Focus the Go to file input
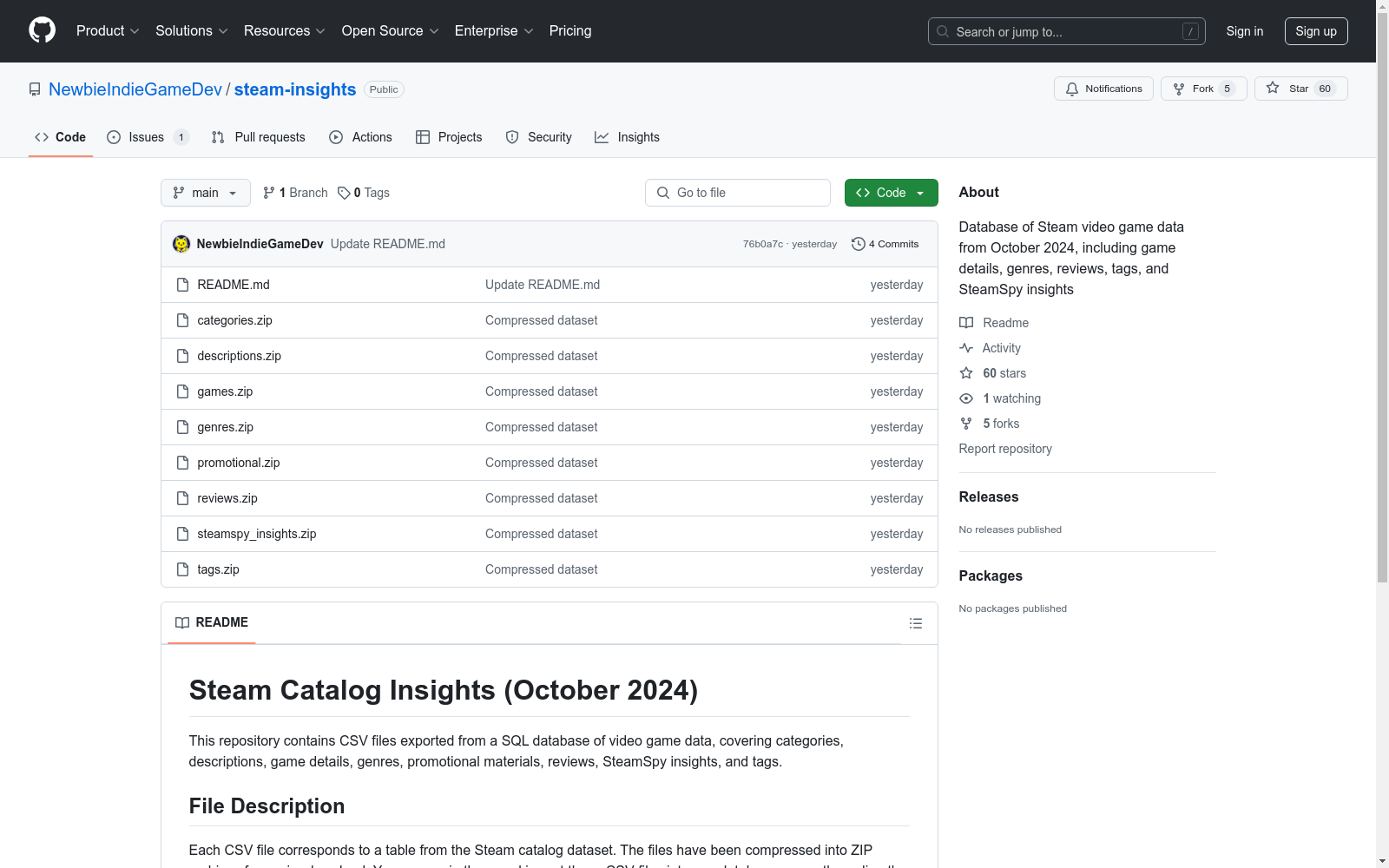The height and width of the screenshot is (868, 1389). [x=738, y=193]
